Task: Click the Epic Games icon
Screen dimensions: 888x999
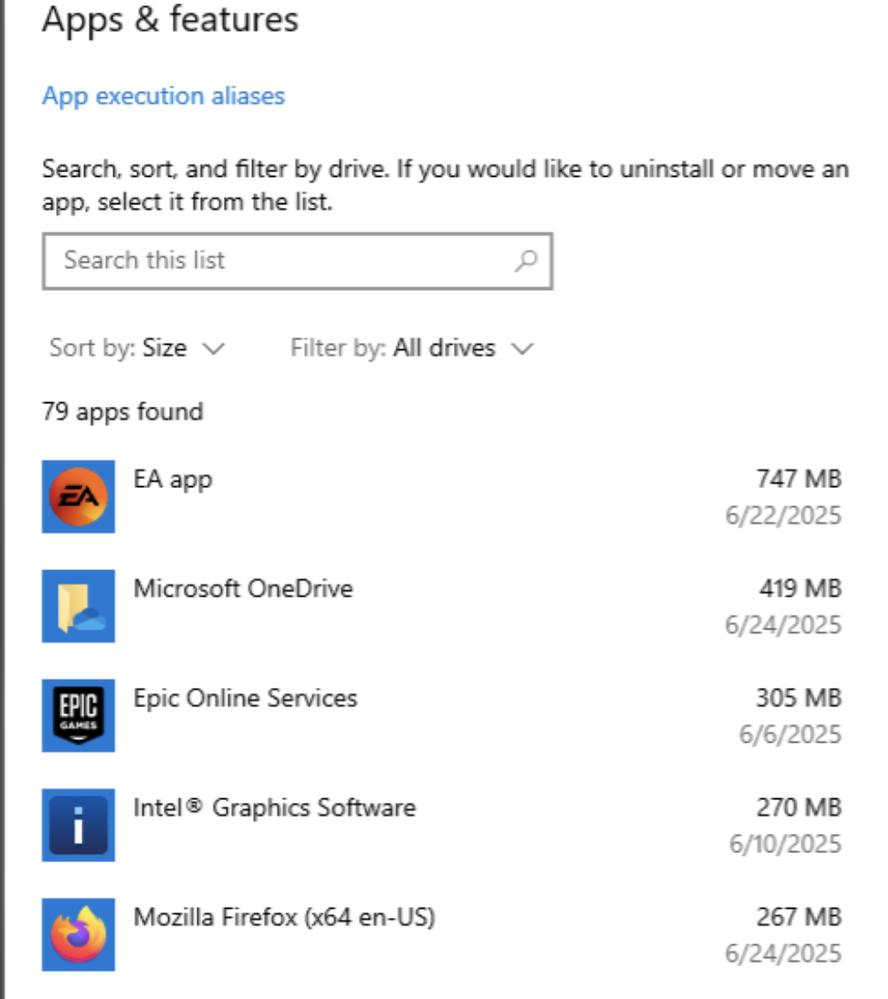Action: pyautogui.click(x=78, y=715)
